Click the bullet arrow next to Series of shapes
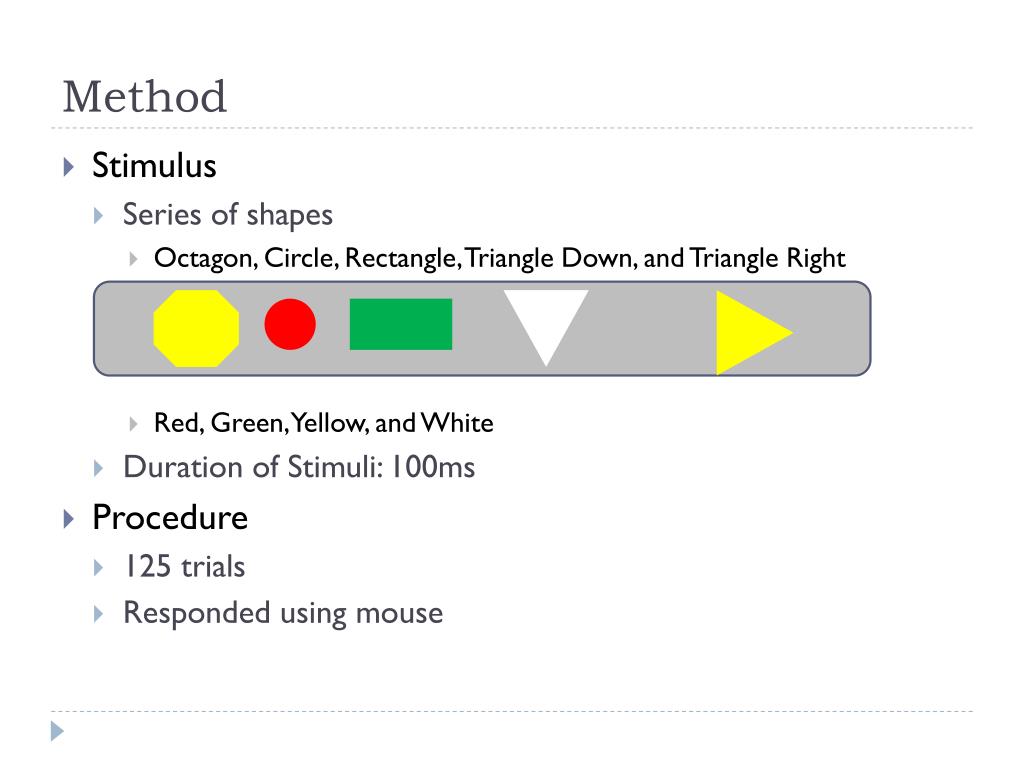 click(x=99, y=216)
